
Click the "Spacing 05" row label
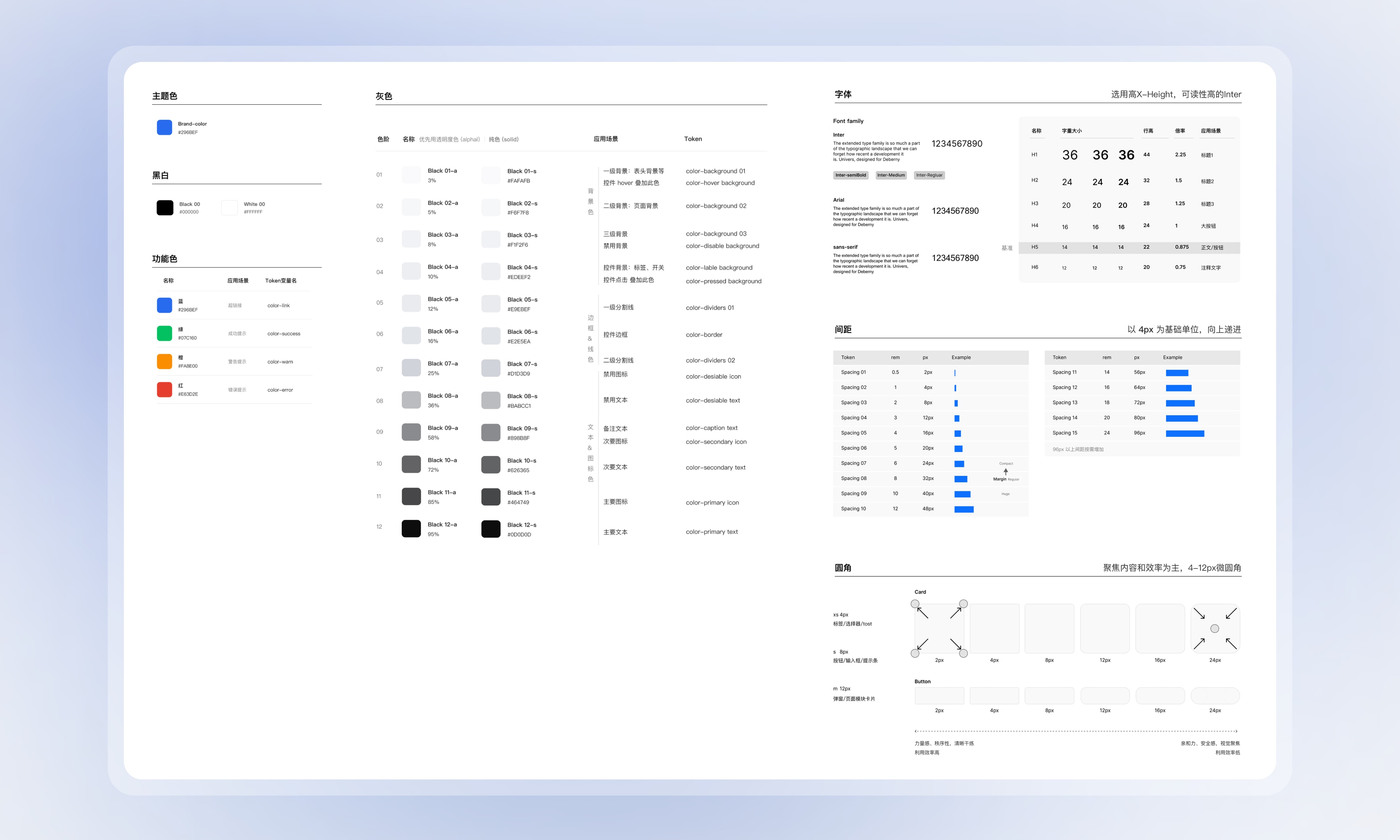click(853, 433)
